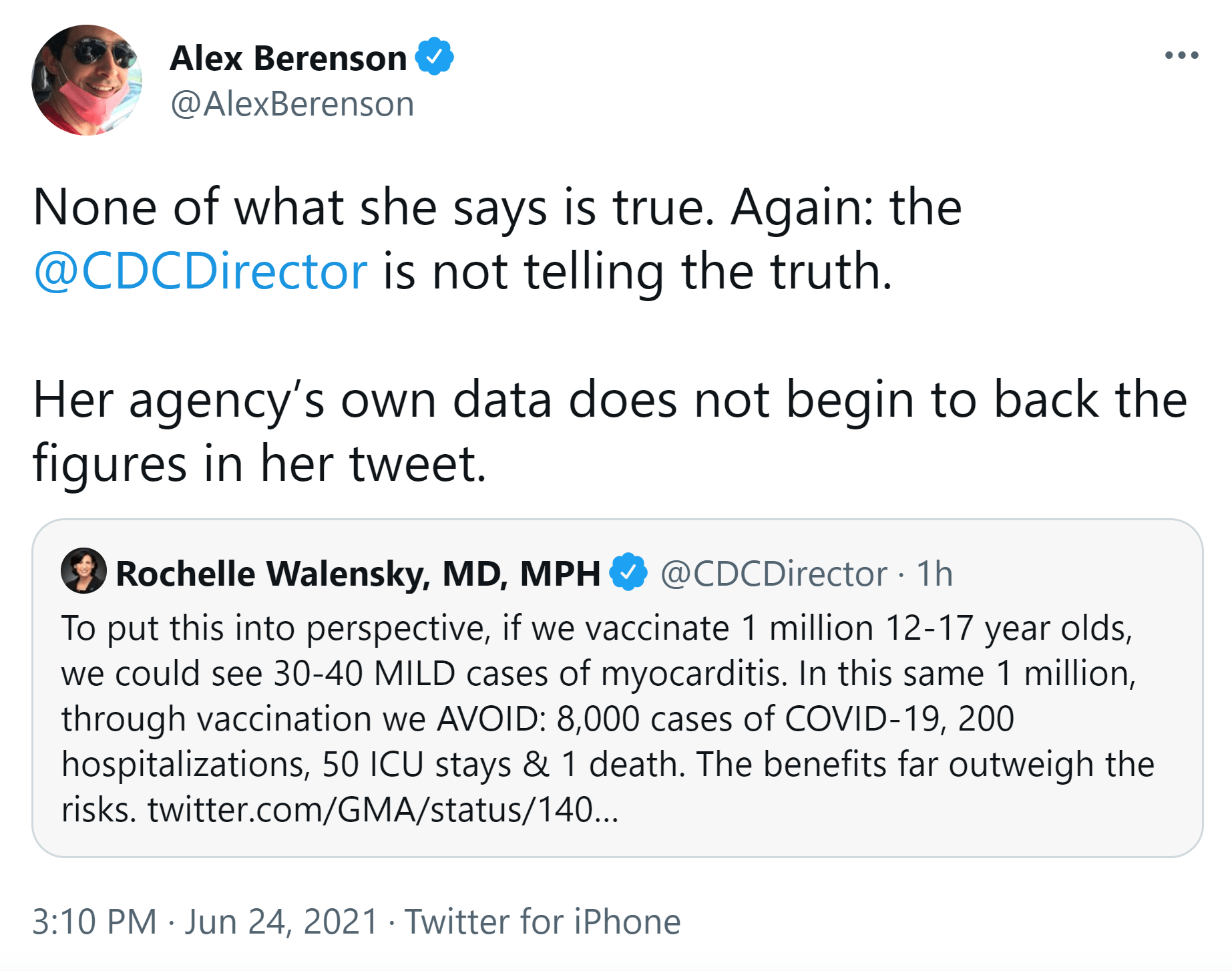Click the @CDCDirector mention in the tweet

200,272
